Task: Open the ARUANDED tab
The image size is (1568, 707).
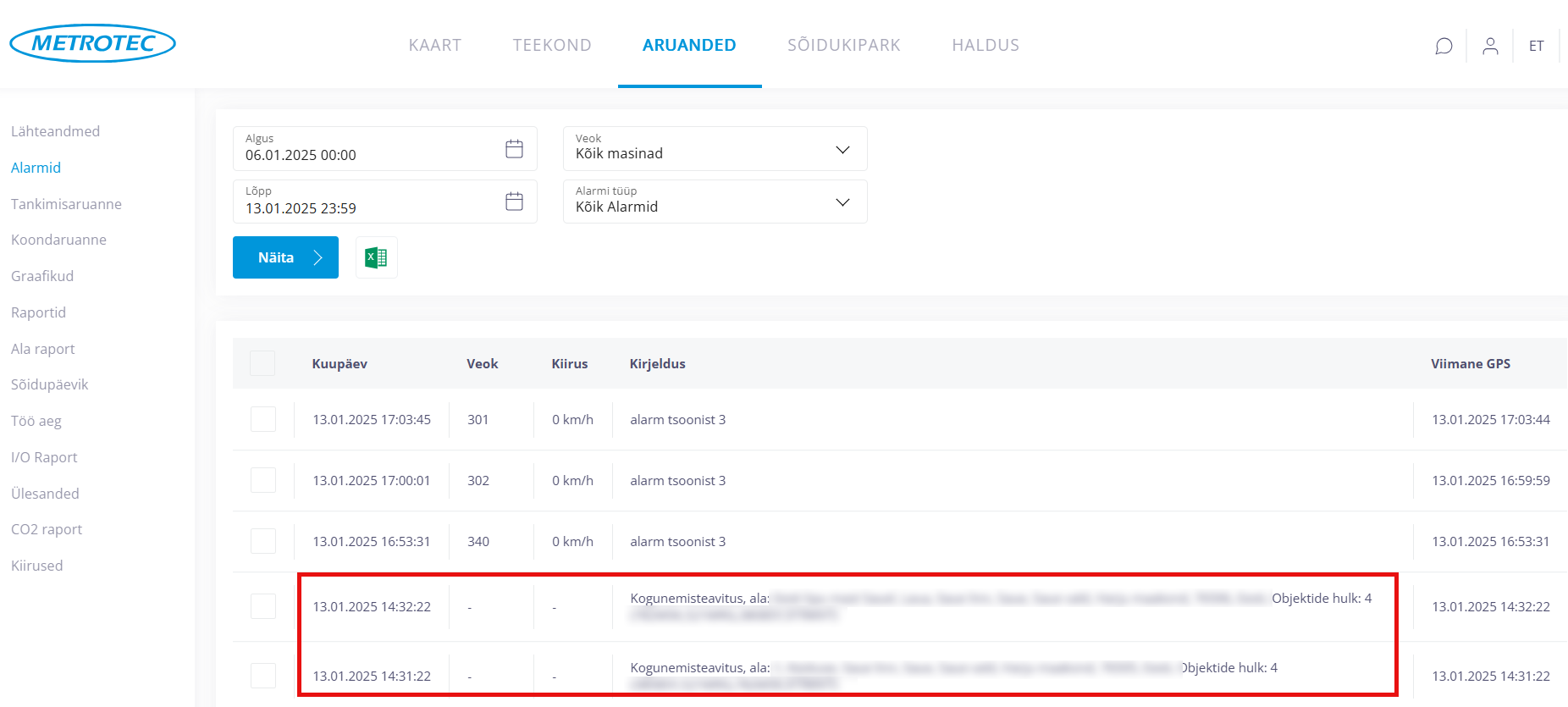Action: tap(689, 45)
